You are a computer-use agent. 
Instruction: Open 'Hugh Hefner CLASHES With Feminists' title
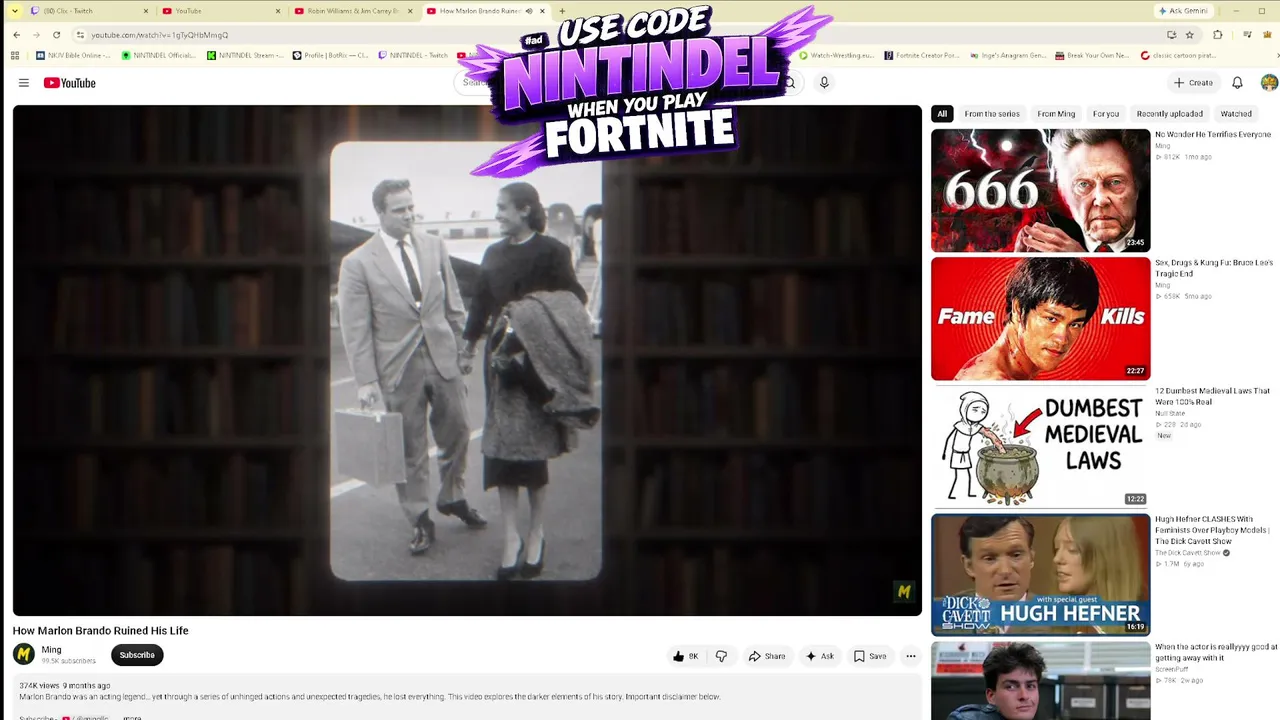pos(1212,530)
